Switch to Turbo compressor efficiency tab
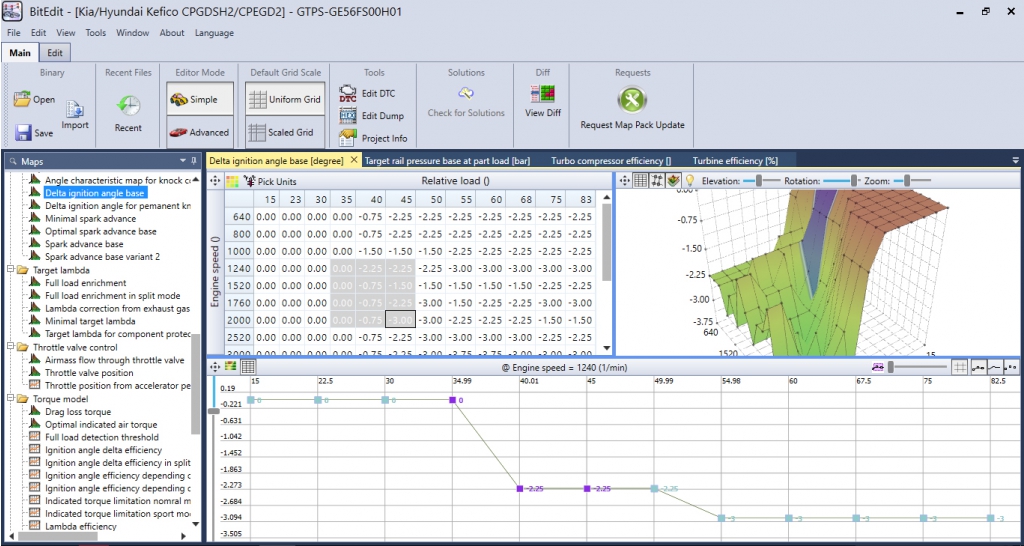 click(611, 160)
